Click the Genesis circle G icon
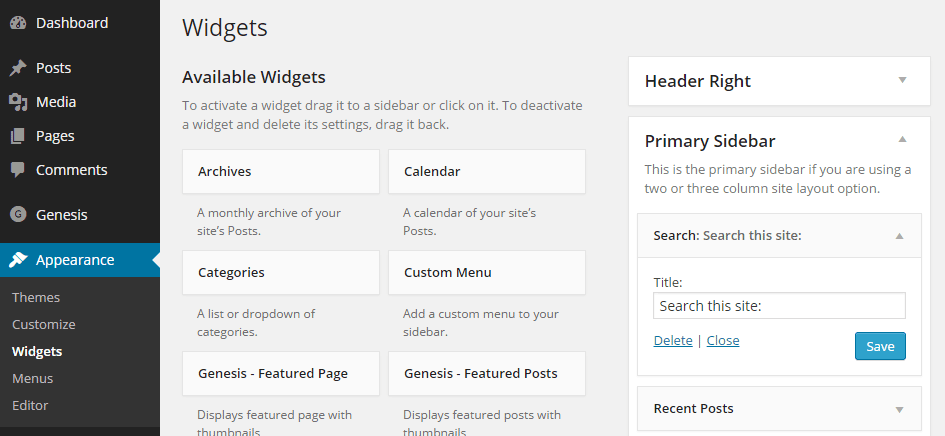This screenshot has height=436, width=945. tap(18, 215)
